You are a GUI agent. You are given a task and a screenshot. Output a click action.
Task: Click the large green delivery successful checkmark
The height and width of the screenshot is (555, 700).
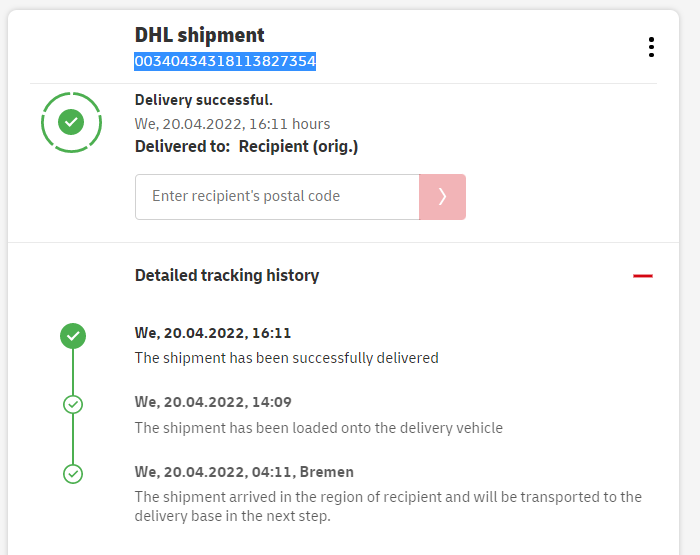point(71,122)
